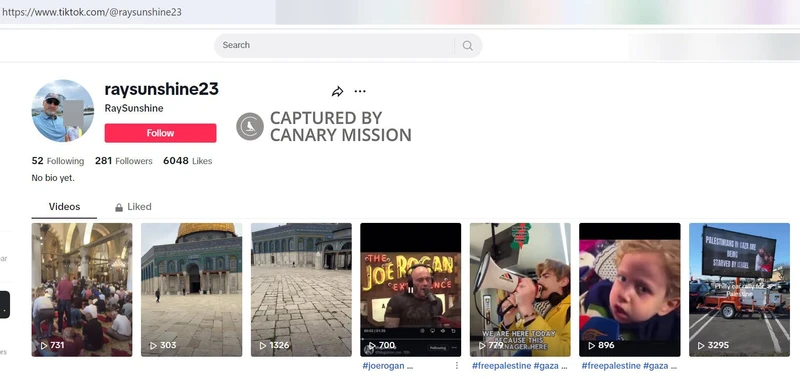Switch to the Videos tab
Image resolution: width=800 pixels, height=378 pixels.
(x=64, y=207)
